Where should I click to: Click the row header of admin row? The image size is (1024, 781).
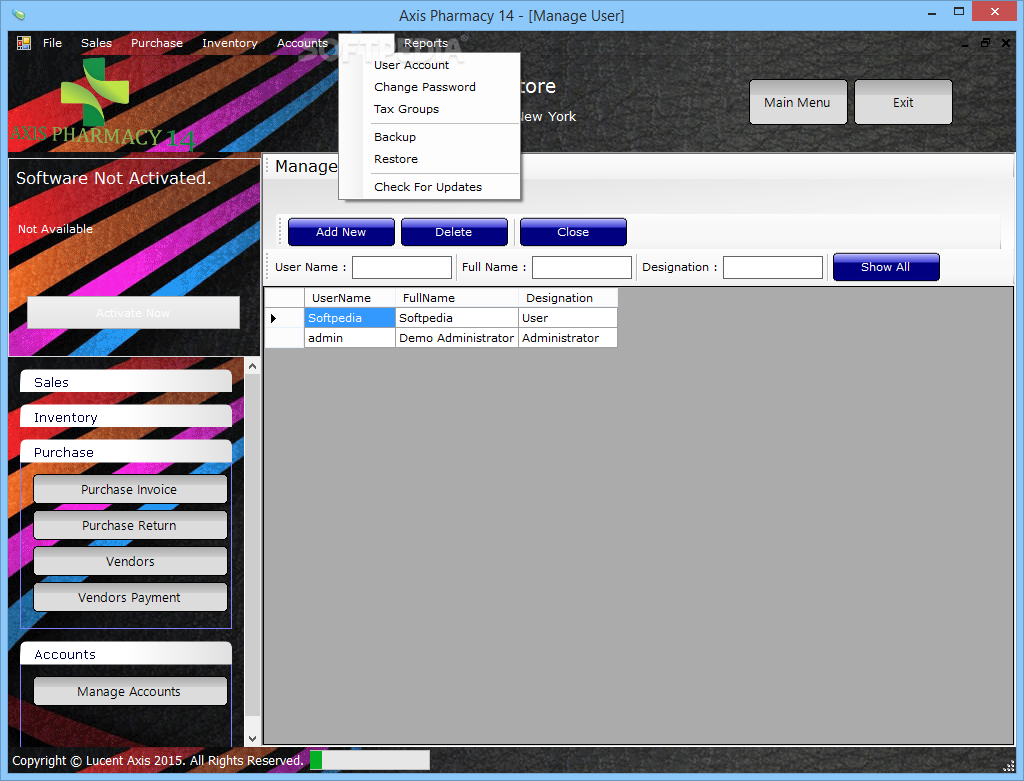point(284,338)
